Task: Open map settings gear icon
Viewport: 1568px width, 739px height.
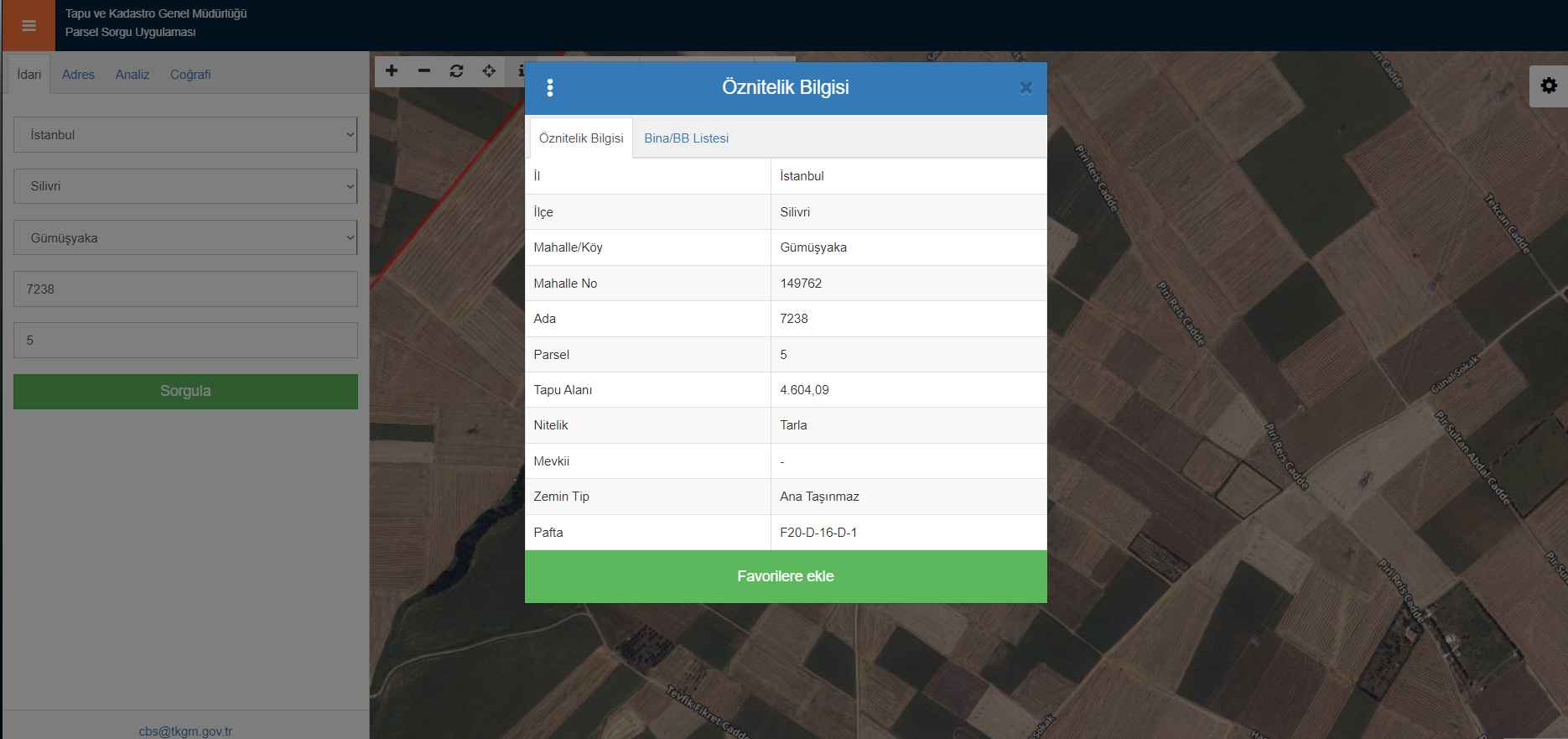Action: 1548,86
